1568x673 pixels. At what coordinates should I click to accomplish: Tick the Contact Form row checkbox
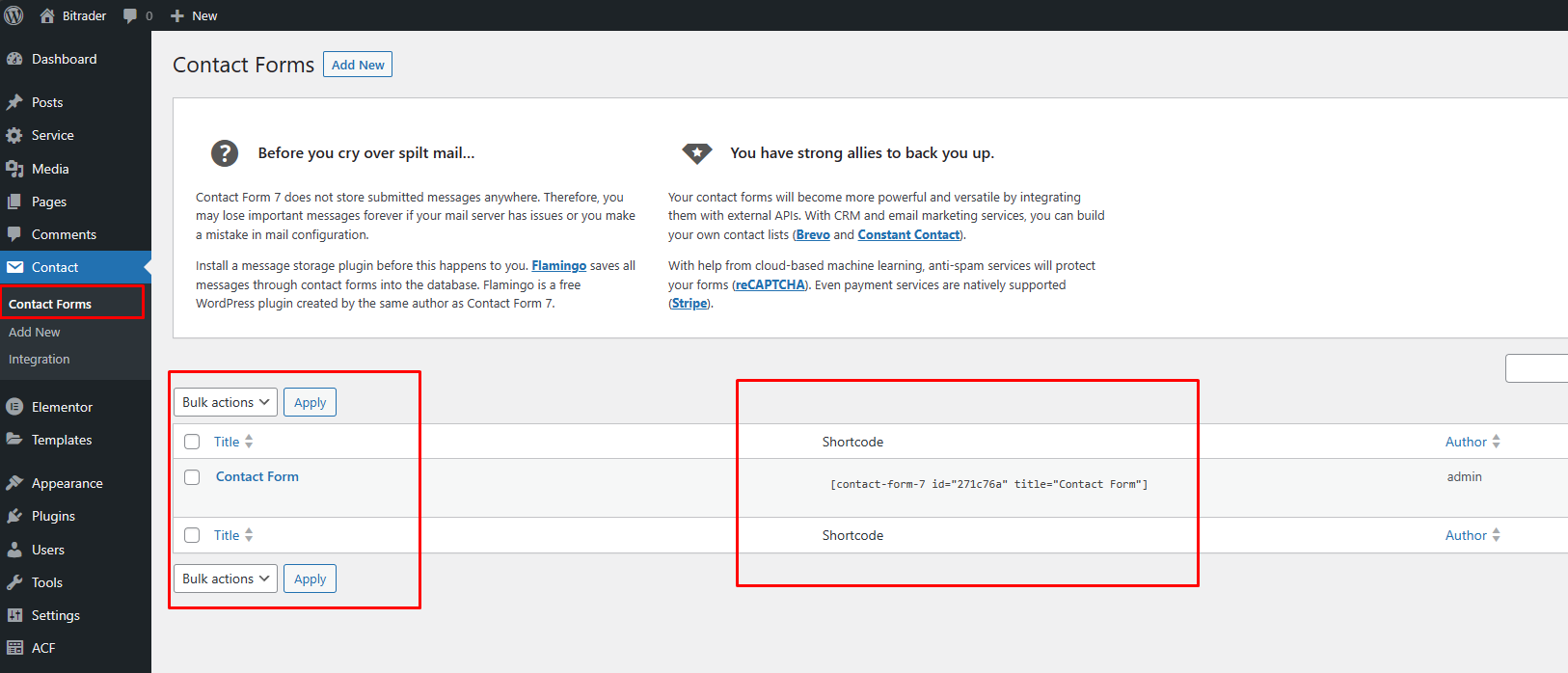tap(192, 477)
